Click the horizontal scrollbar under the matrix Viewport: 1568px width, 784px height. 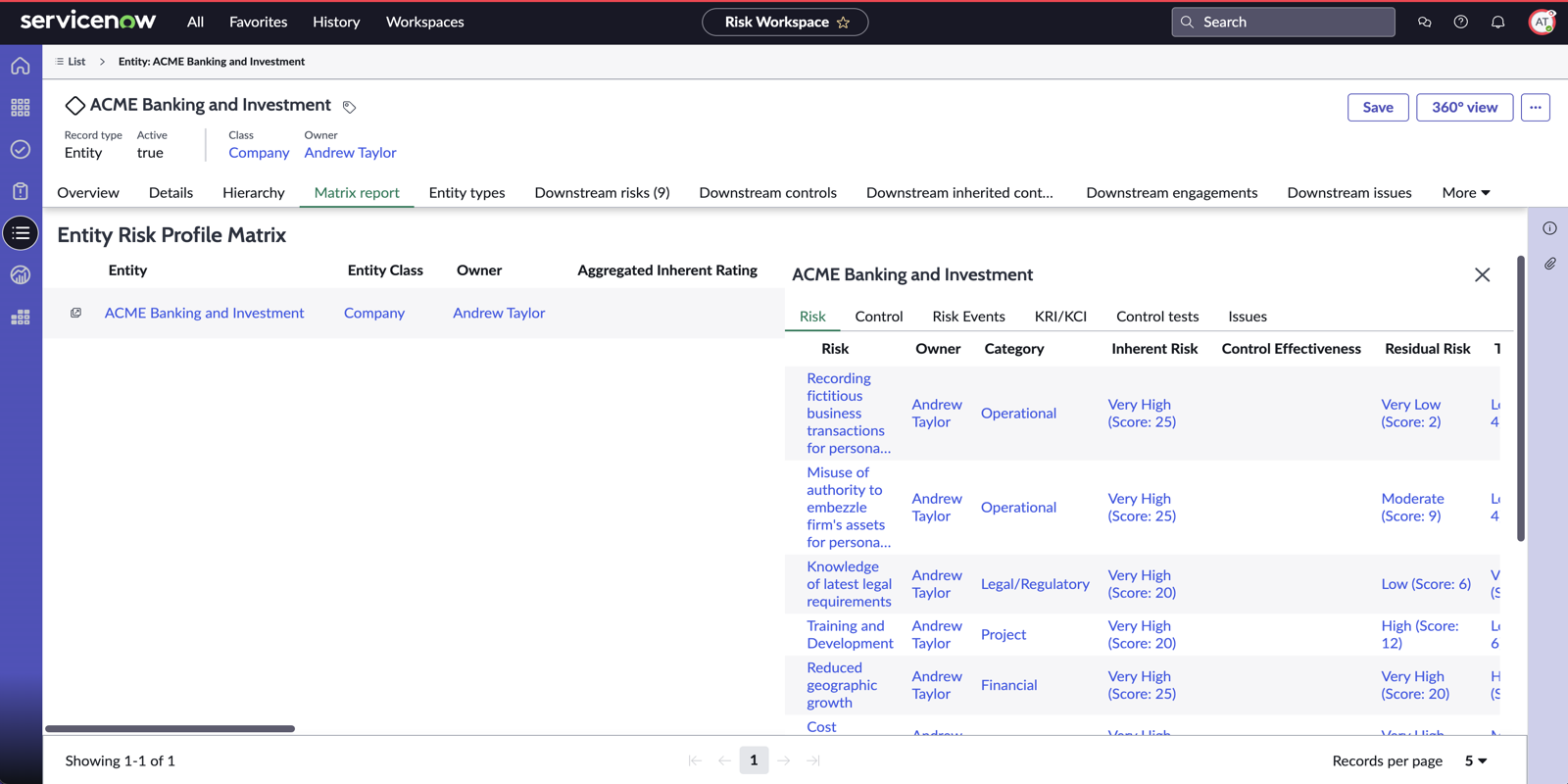(170, 729)
